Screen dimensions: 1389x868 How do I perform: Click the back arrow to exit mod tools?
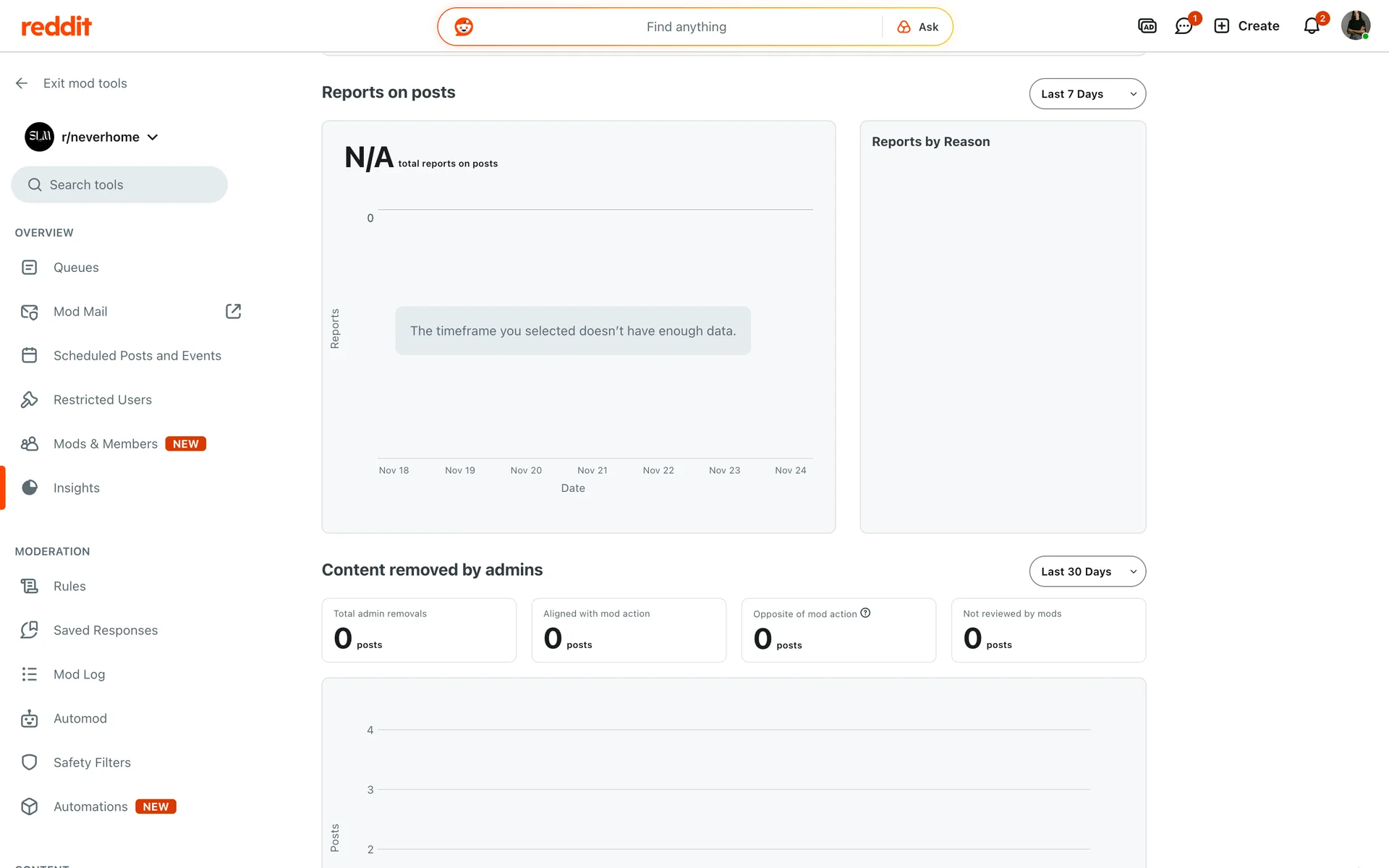22,83
